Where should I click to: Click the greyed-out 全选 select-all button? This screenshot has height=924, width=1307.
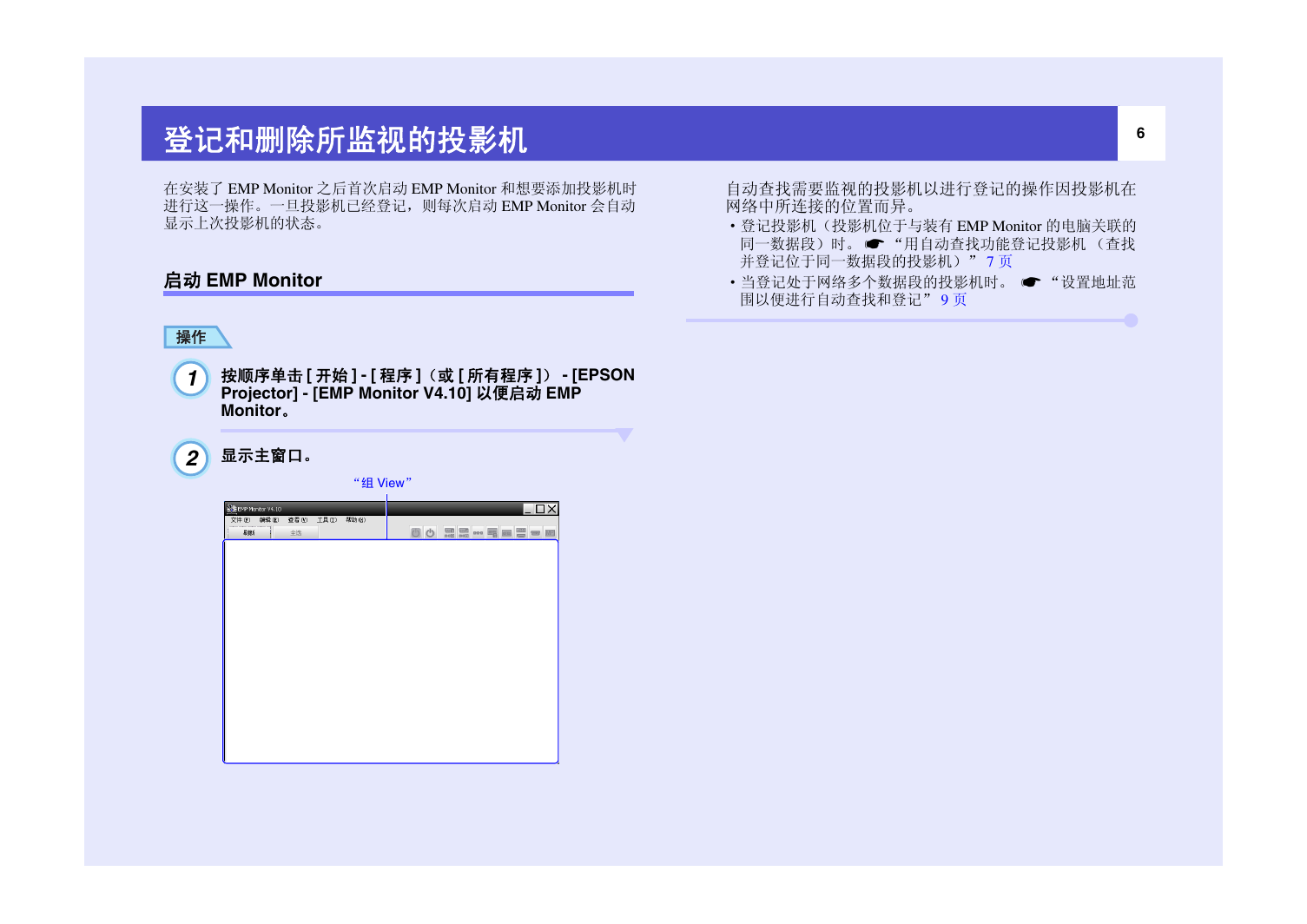point(296,532)
